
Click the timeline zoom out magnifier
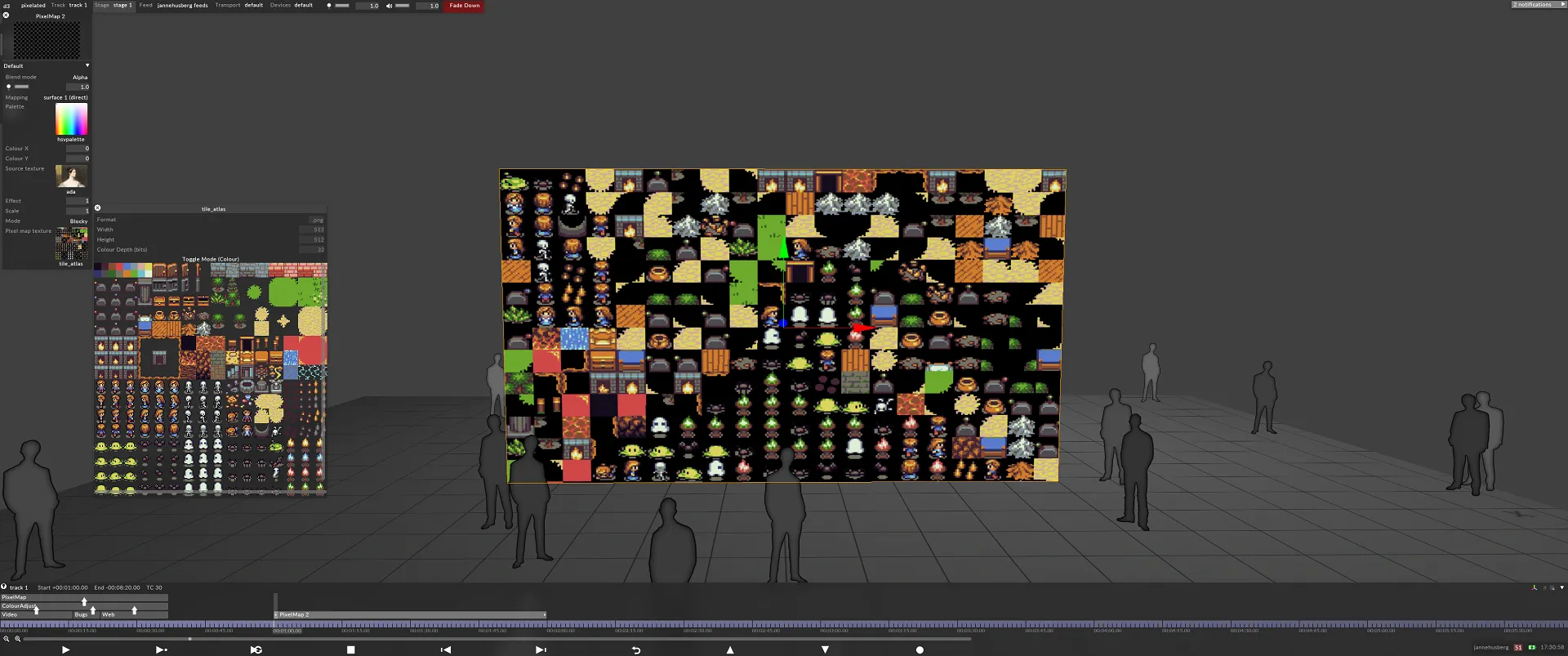click(x=7, y=639)
